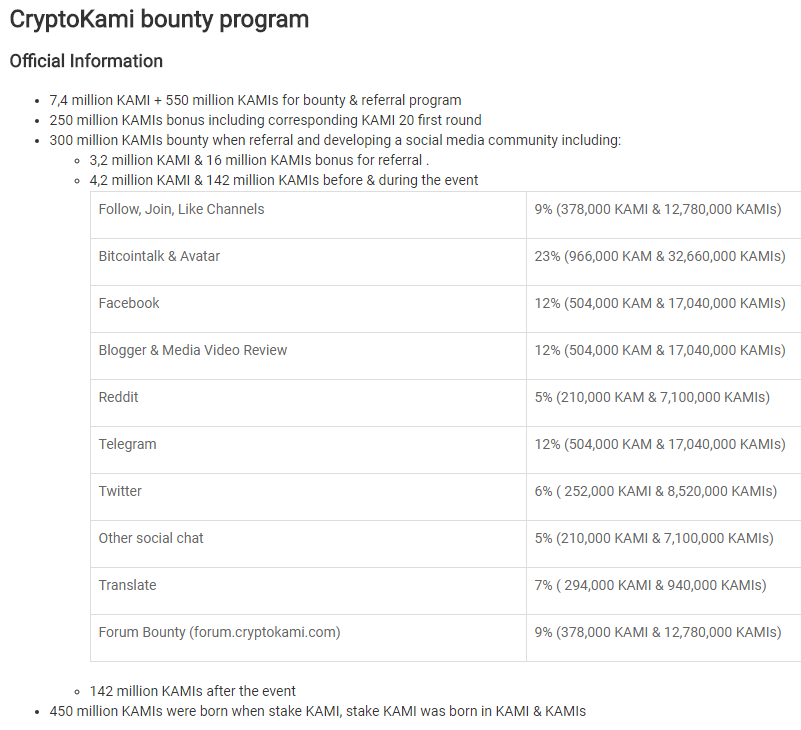Click the 'Bitcointalk & Avatar' table cell

point(308,262)
